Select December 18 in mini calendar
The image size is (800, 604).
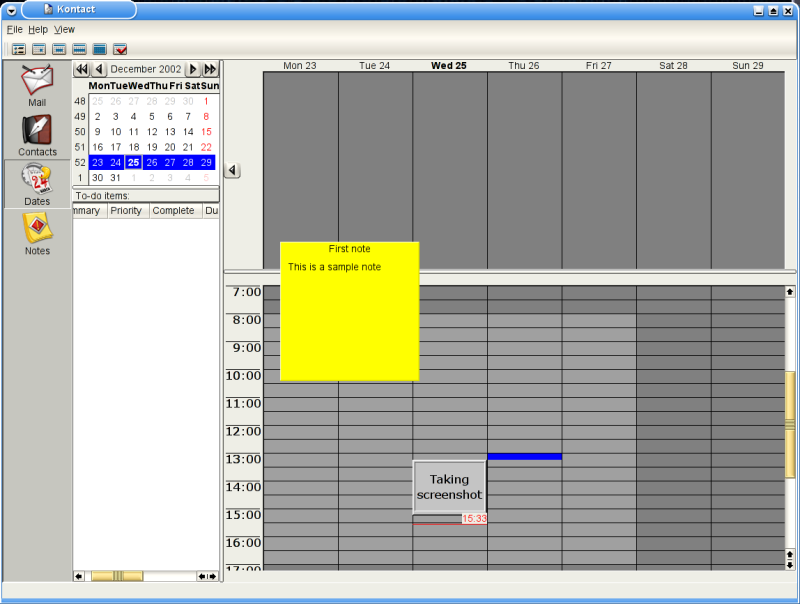(134, 147)
